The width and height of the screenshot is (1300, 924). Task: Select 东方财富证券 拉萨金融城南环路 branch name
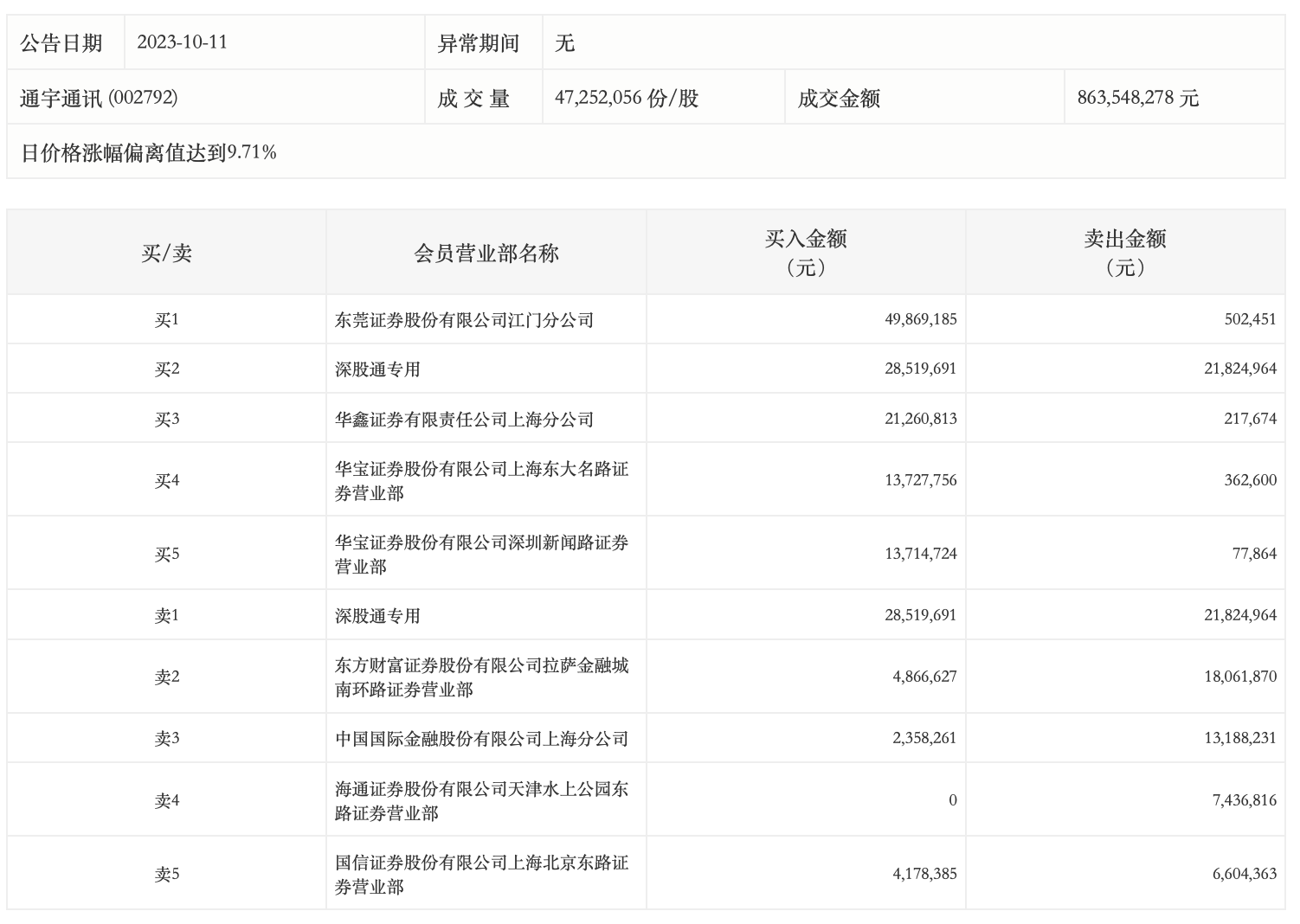click(481, 677)
